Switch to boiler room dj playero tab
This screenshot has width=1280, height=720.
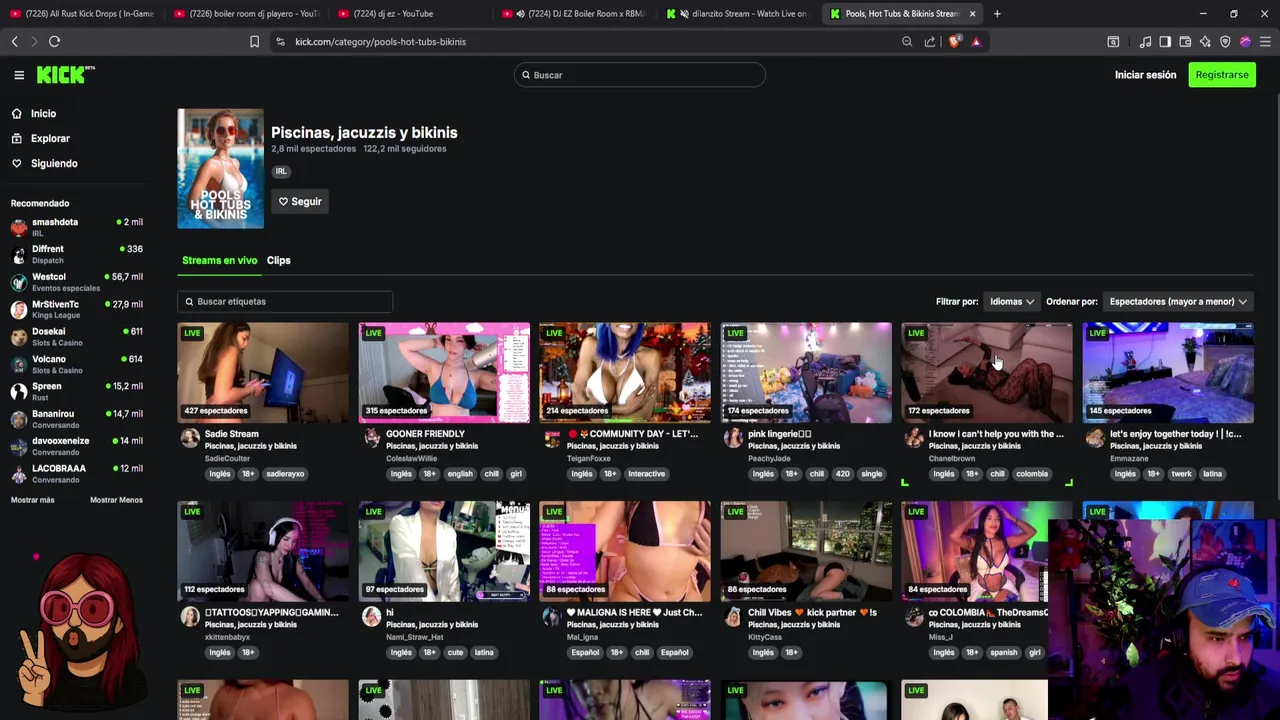(x=245, y=13)
